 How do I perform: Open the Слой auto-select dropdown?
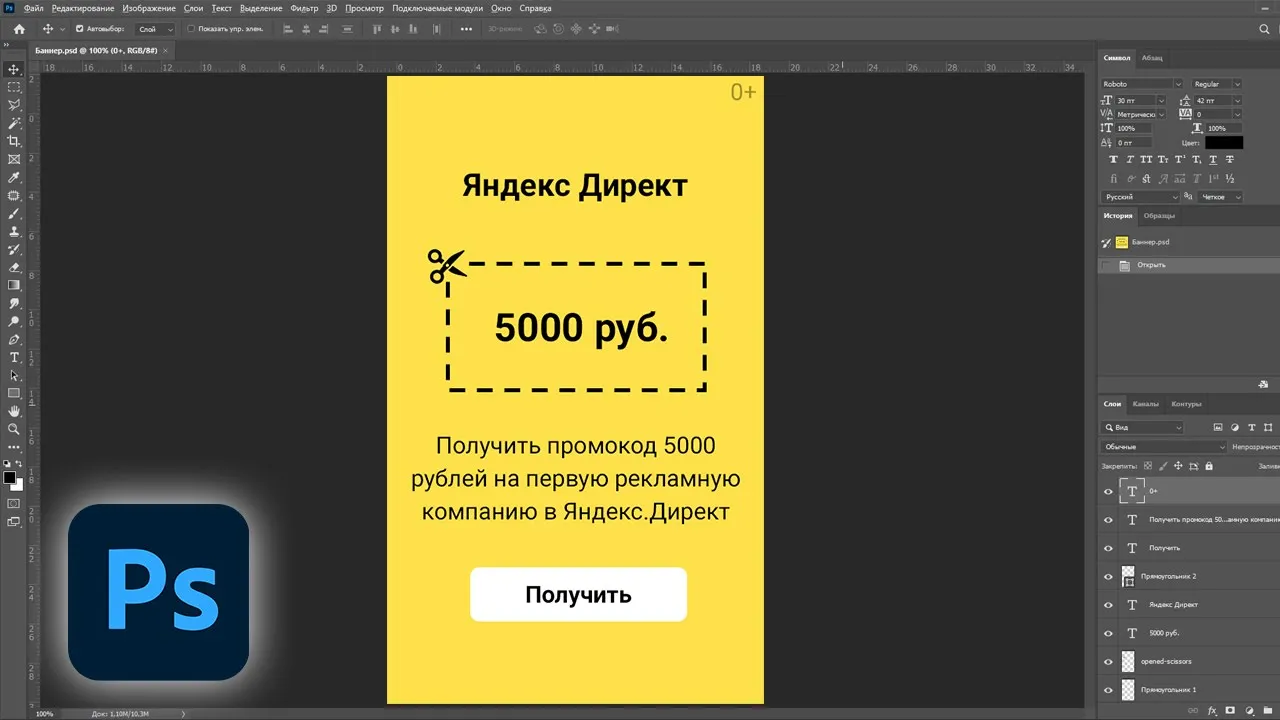click(x=155, y=29)
